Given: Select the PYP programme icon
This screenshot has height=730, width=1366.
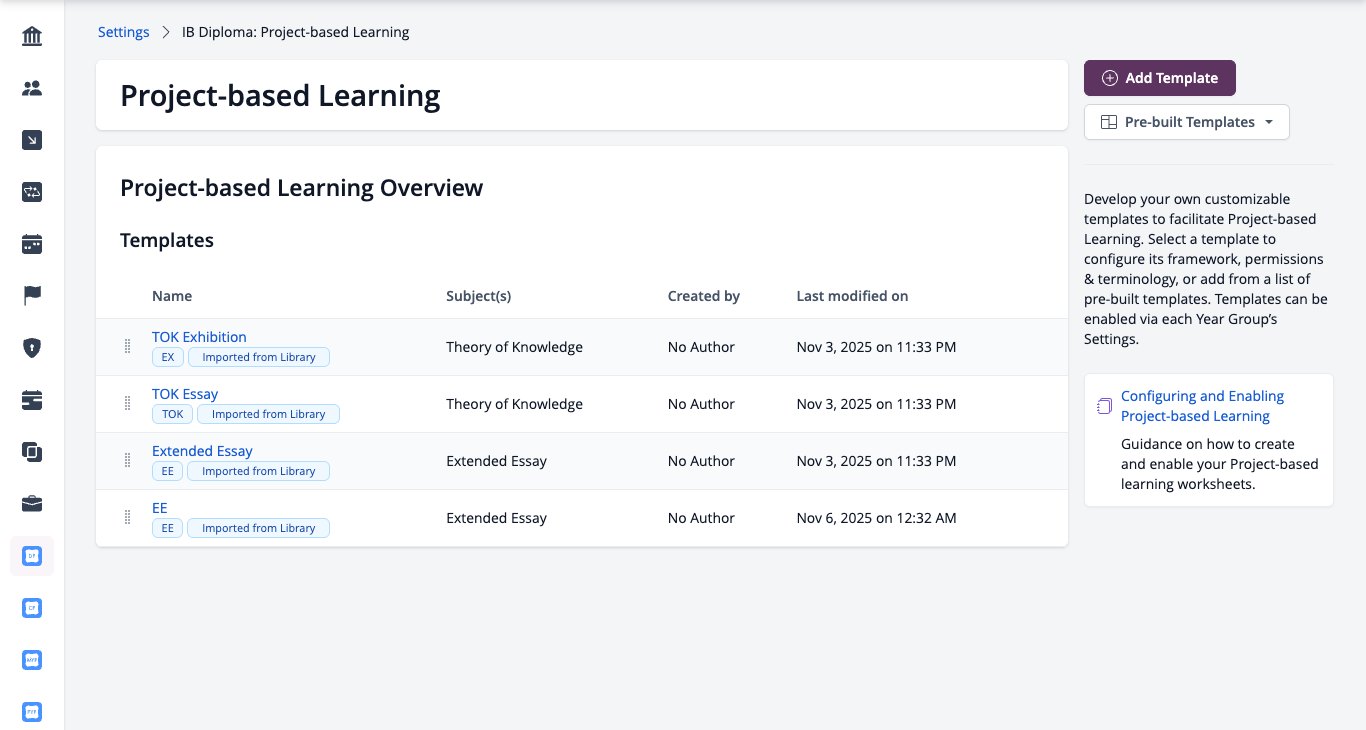Looking at the screenshot, I should (32, 712).
